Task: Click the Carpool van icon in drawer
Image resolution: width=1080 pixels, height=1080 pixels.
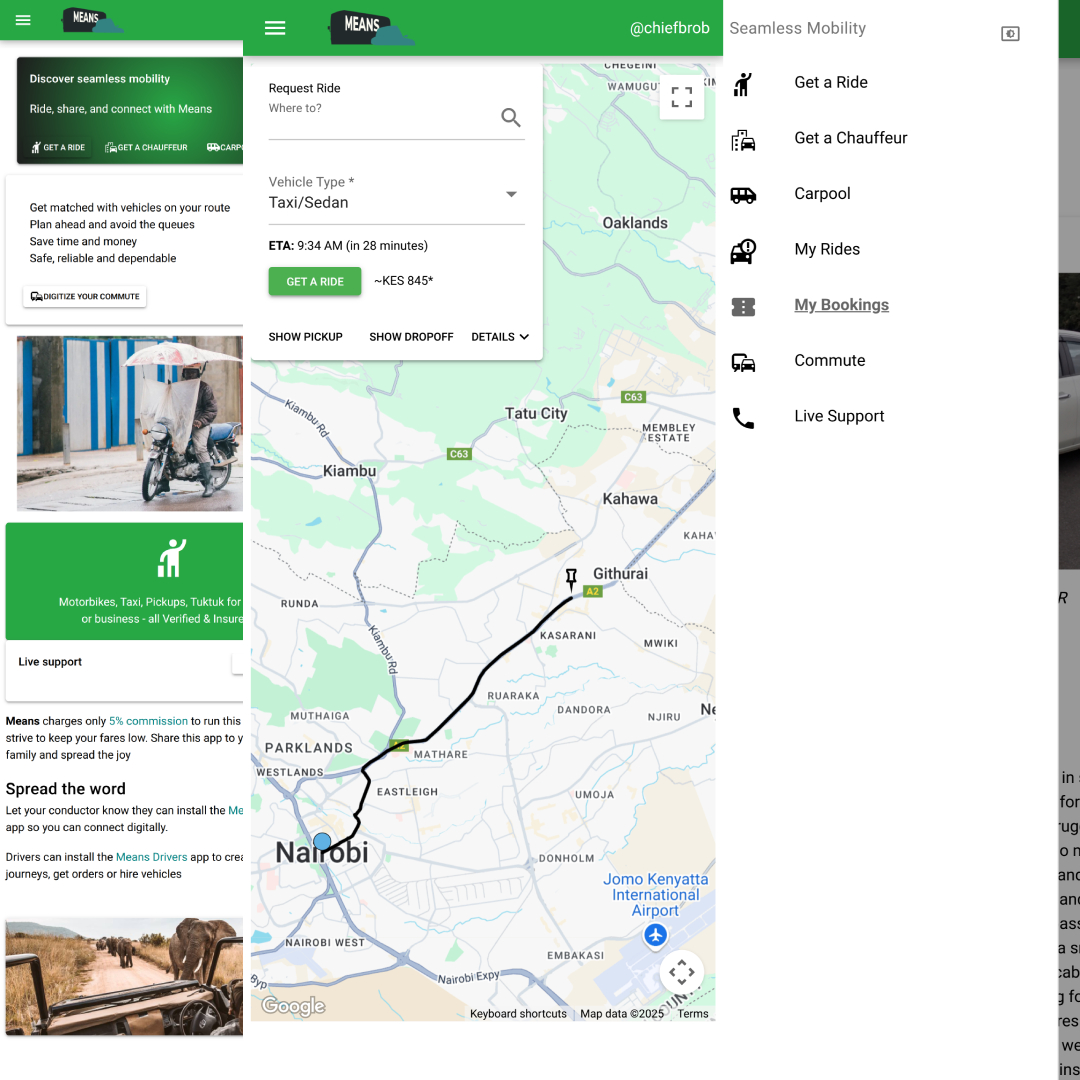Action: [743, 195]
